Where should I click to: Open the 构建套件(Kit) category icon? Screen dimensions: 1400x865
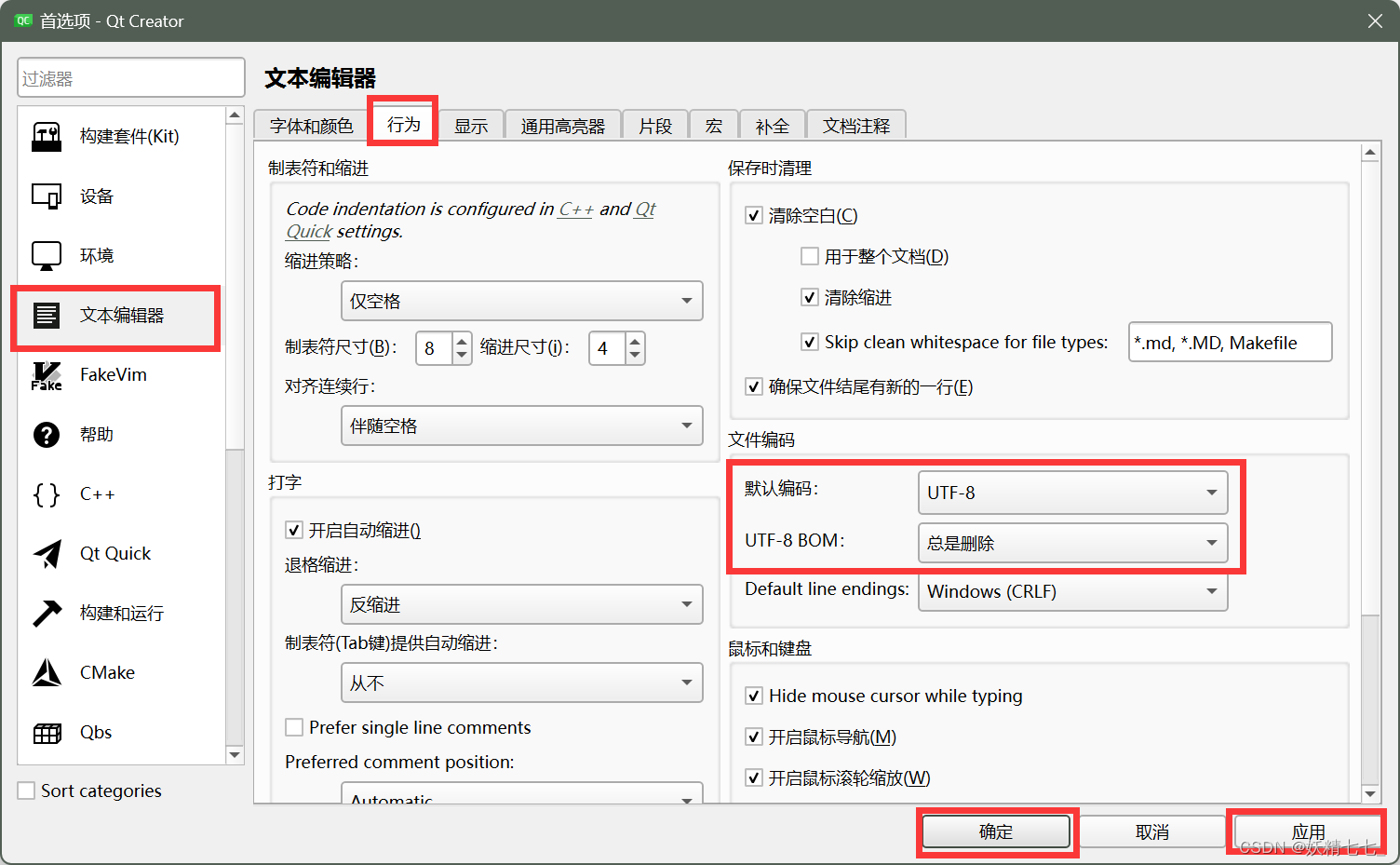click(x=47, y=137)
